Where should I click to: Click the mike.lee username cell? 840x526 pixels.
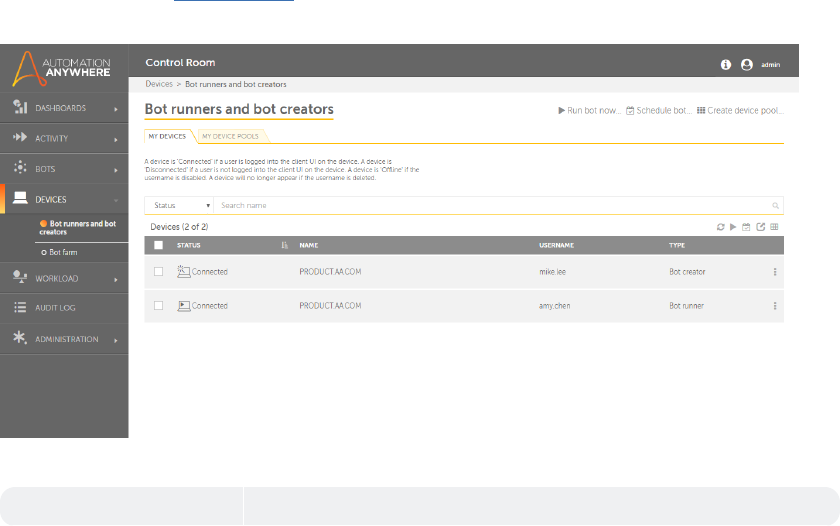coord(552,272)
